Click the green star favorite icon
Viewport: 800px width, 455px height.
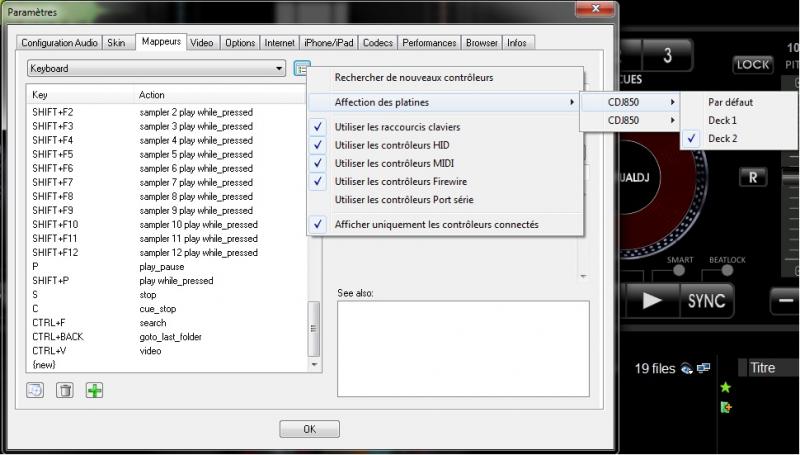(x=726, y=388)
